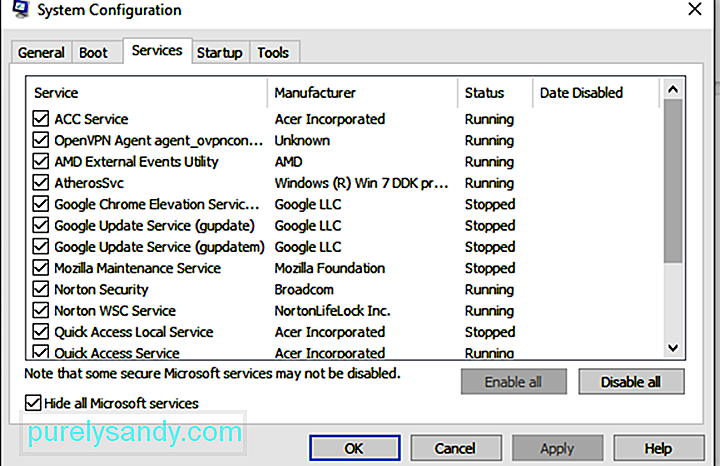Viewport: 720px width, 466px height.
Task: Click Stopped status of Quick Access Local Service
Action: click(x=490, y=332)
